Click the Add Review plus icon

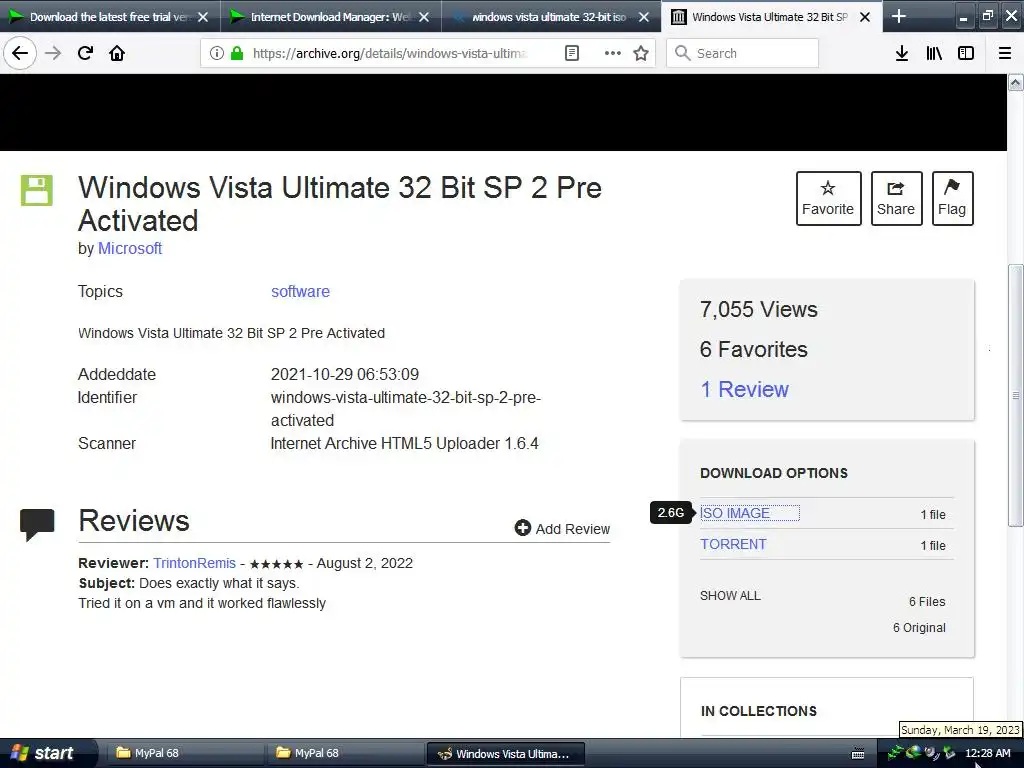[522, 528]
